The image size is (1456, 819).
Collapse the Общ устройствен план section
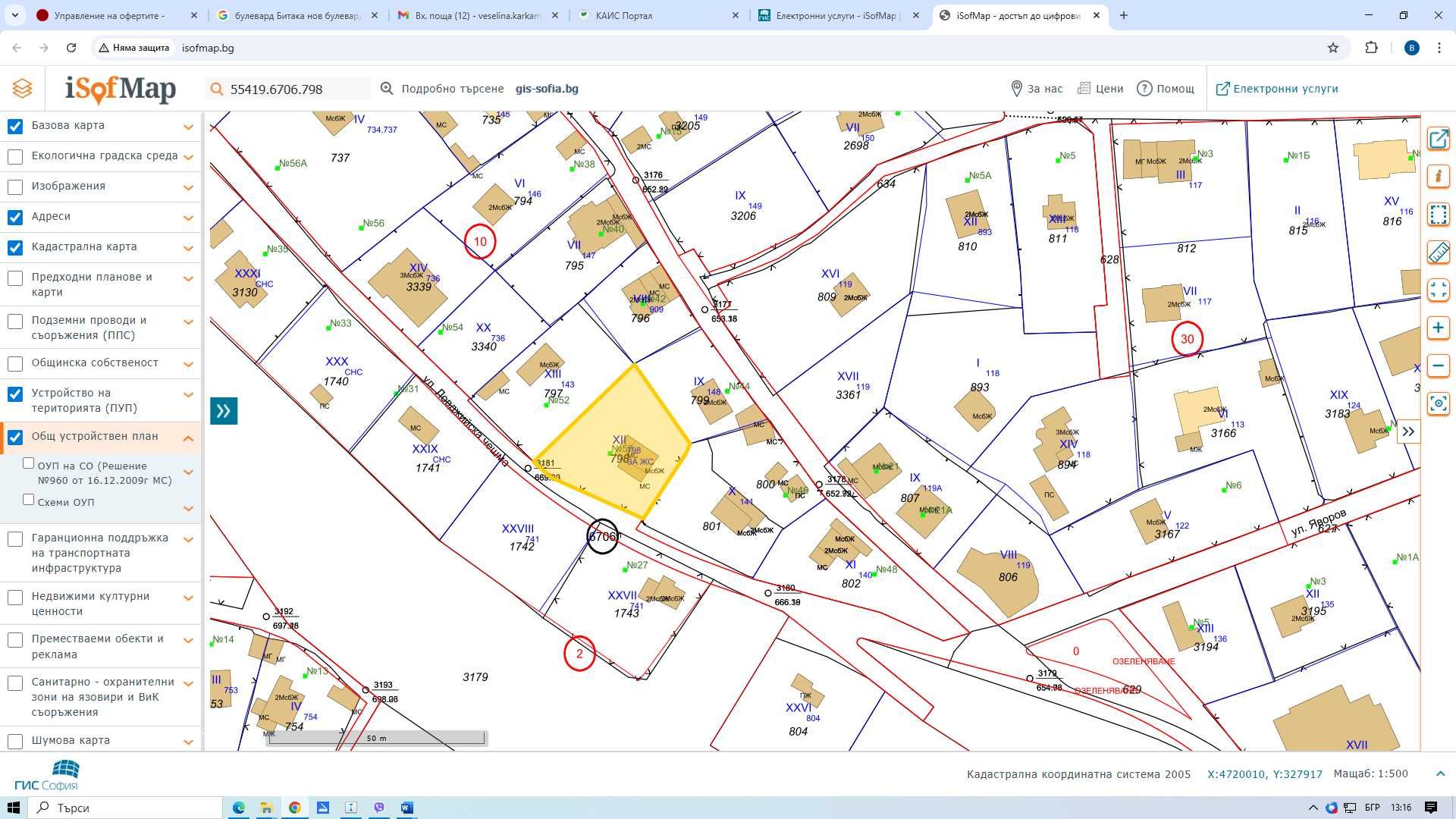188,438
